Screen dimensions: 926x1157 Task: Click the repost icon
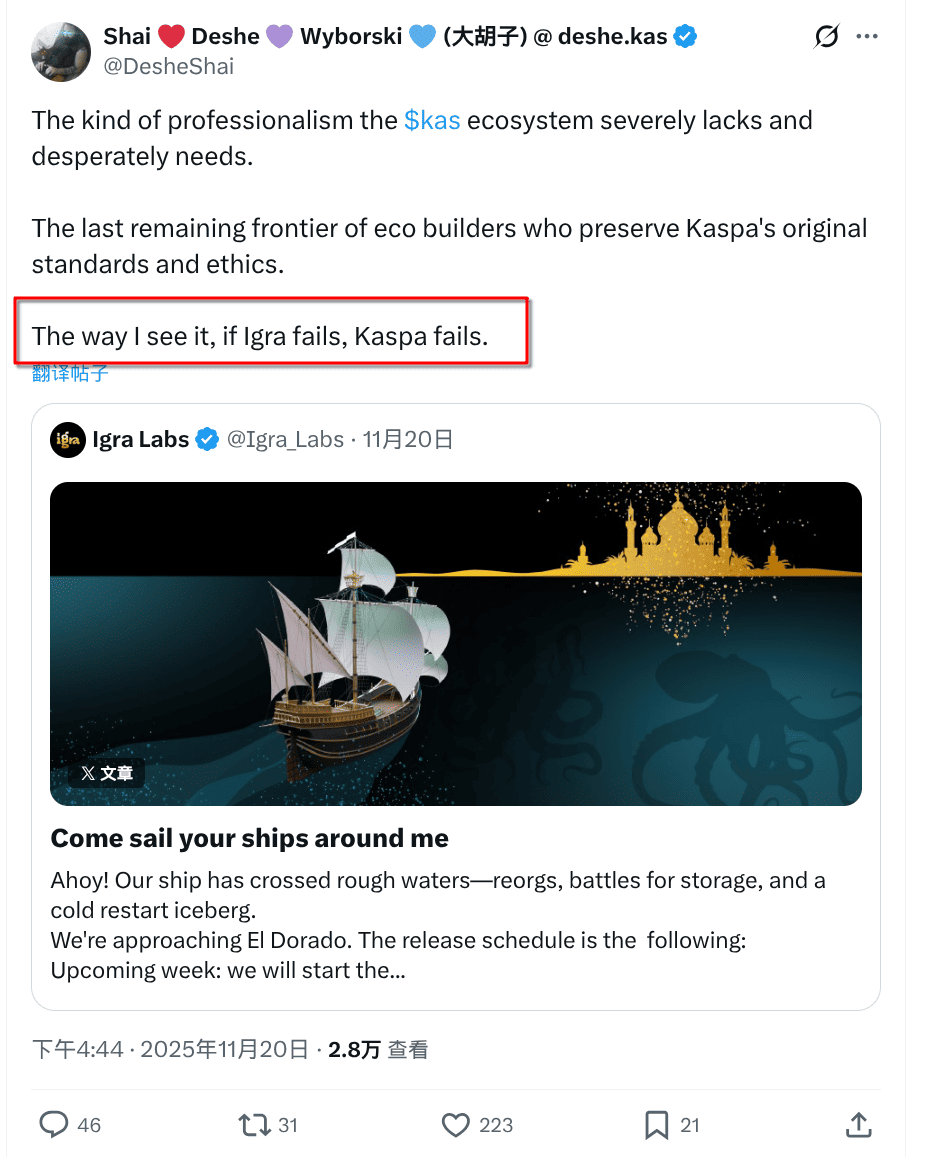click(254, 1125)
